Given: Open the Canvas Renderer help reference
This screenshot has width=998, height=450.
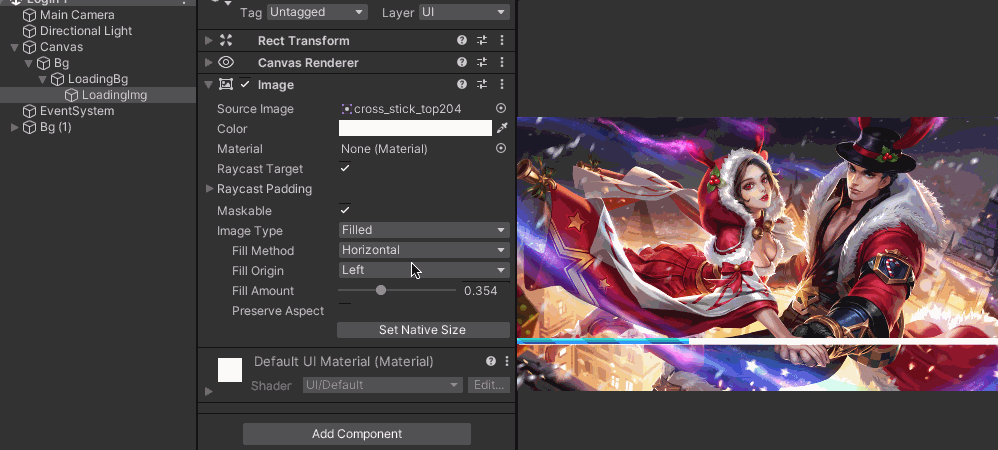Looking at the screenshot, I should [462, 62].
